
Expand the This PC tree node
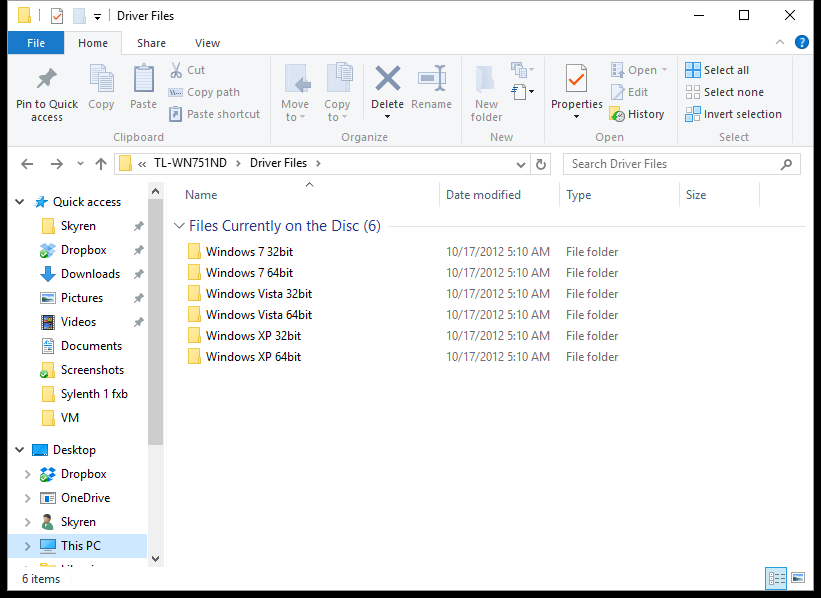point(27,546)
